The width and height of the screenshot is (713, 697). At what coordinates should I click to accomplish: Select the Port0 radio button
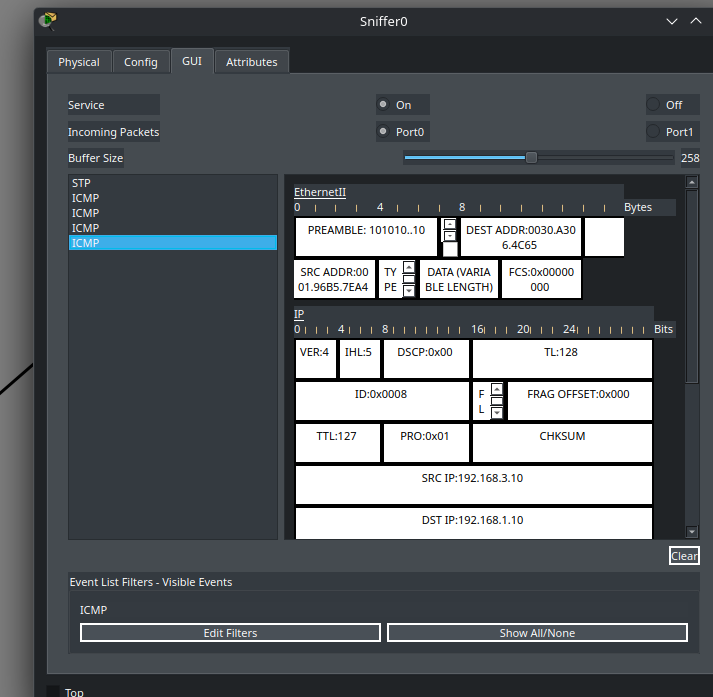(x=384, y=132)
